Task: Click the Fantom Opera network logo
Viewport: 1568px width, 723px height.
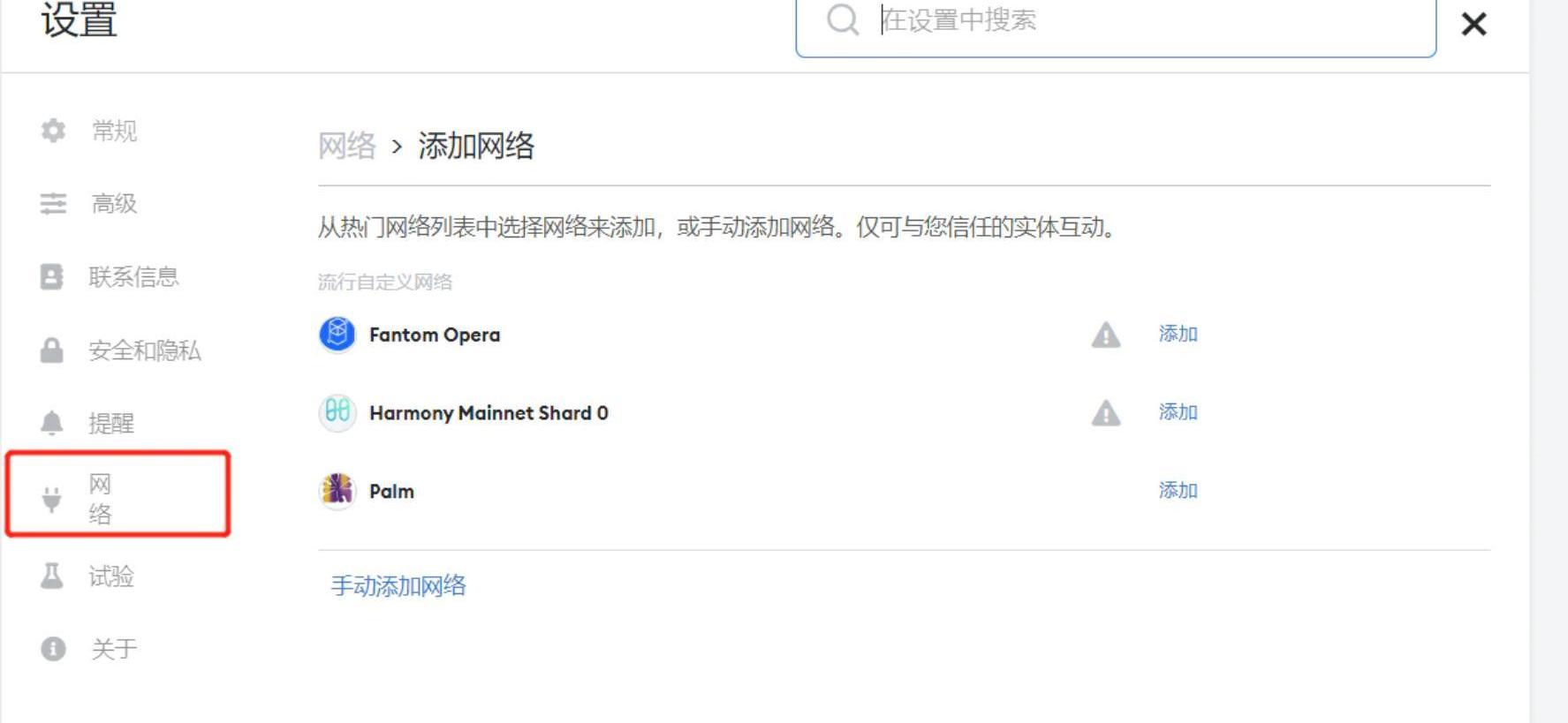Action: pyautogui.click(x=337, y=335)
